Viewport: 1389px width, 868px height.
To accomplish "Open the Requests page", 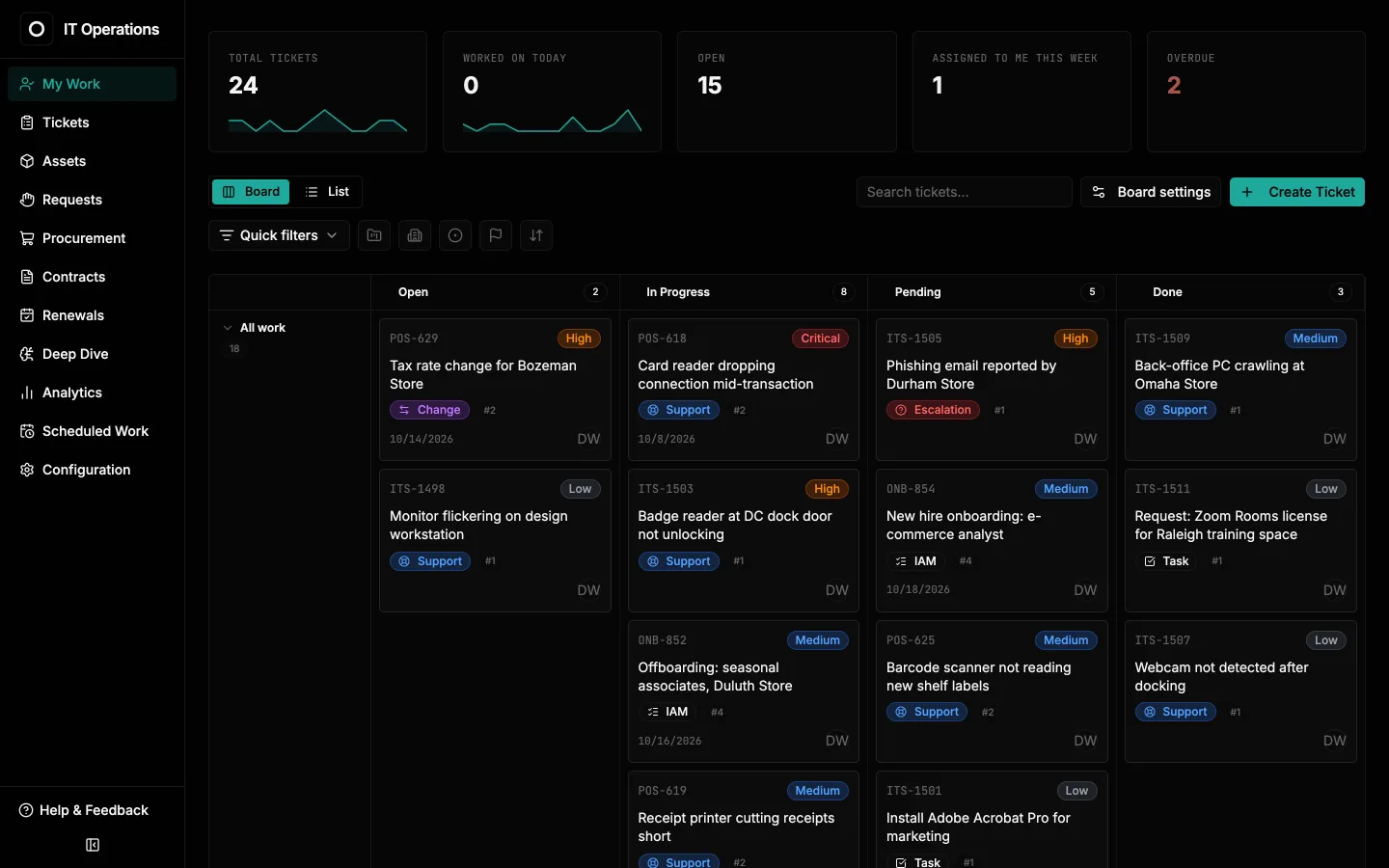I will coord(92,200).
